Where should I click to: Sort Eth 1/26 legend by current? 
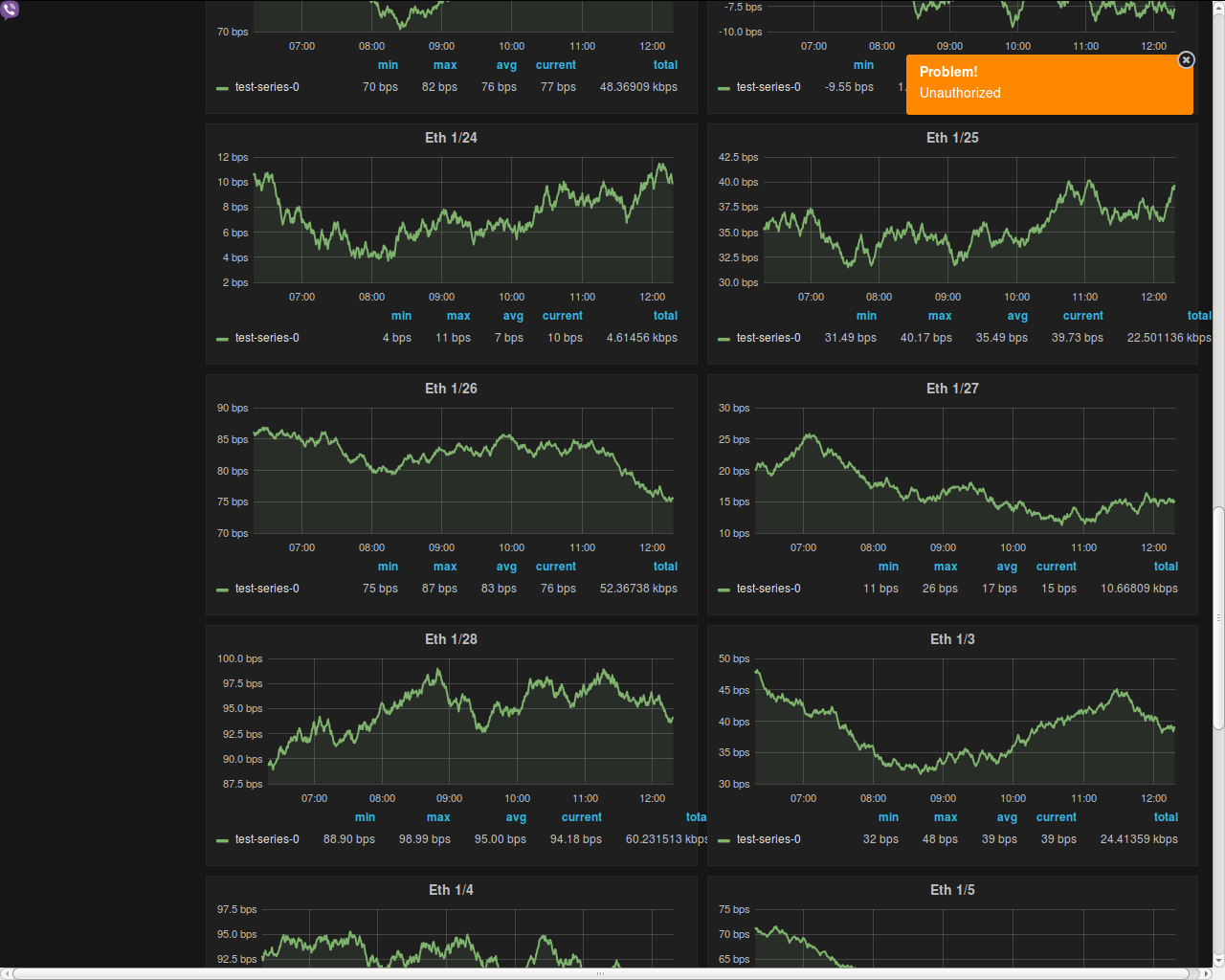556,567
